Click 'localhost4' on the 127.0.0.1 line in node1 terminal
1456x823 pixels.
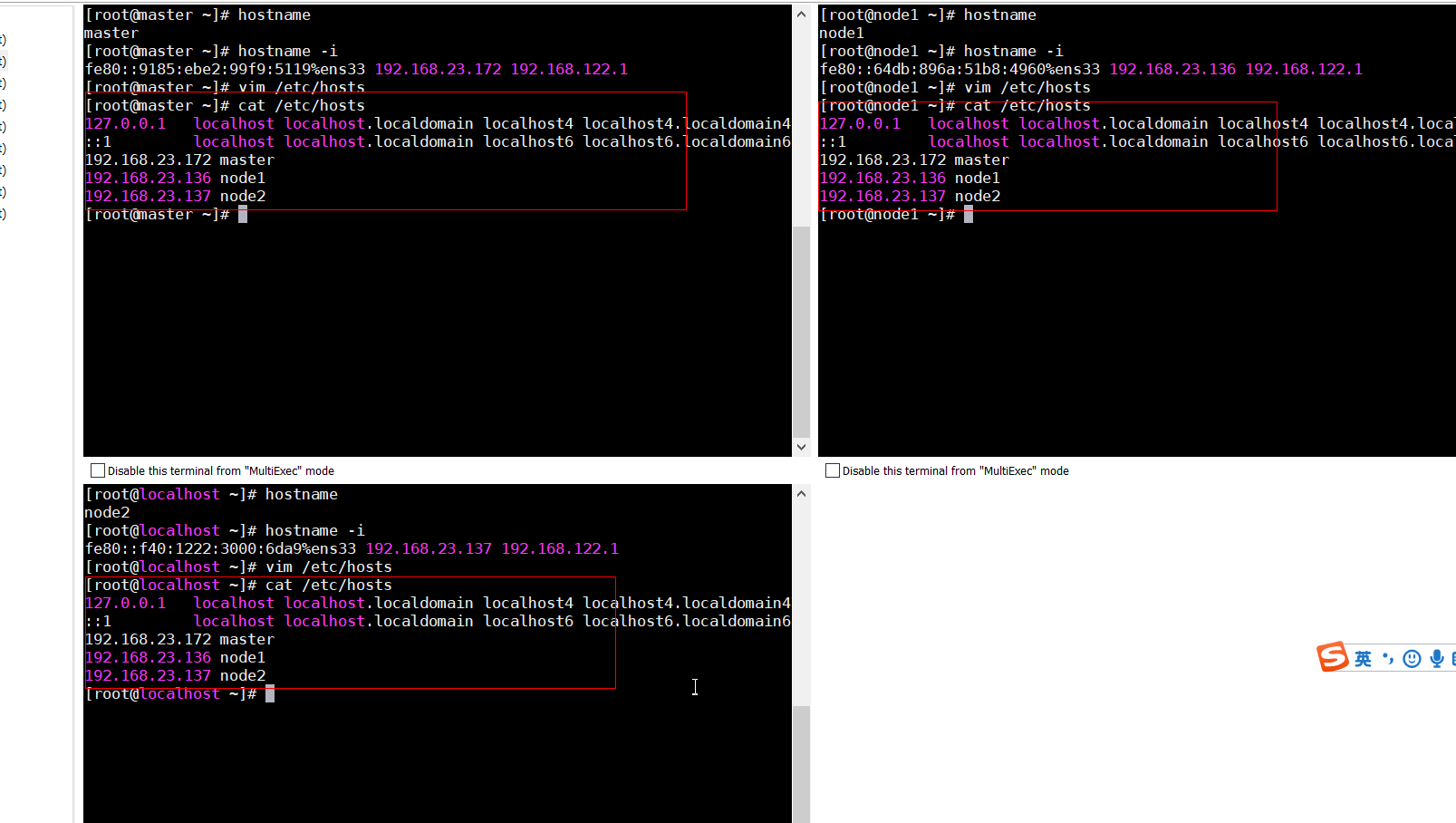pyautogui.click(x=1263, y=124)
